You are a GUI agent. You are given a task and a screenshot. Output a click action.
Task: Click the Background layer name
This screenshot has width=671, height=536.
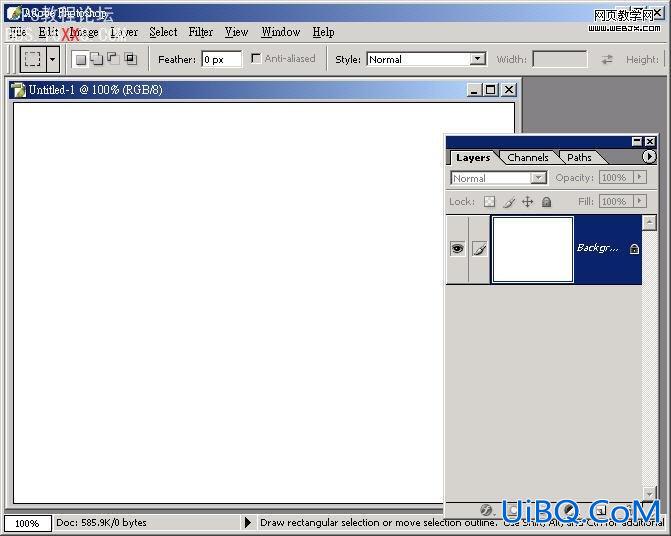597,248
